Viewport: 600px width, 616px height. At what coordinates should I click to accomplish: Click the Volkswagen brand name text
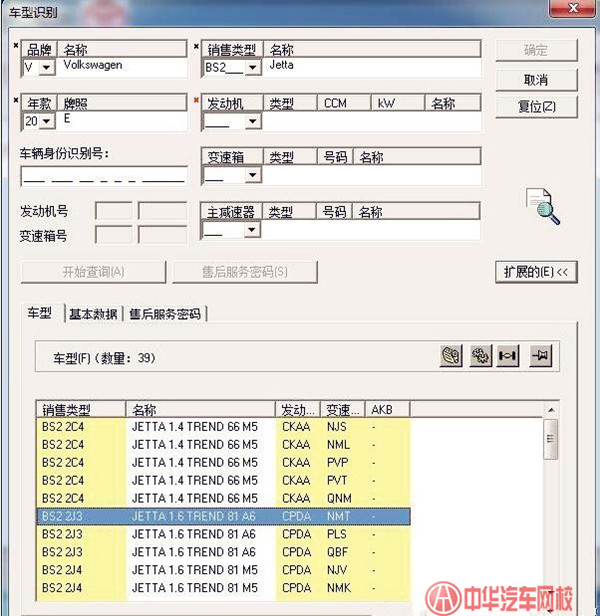(x=93, y=65)
